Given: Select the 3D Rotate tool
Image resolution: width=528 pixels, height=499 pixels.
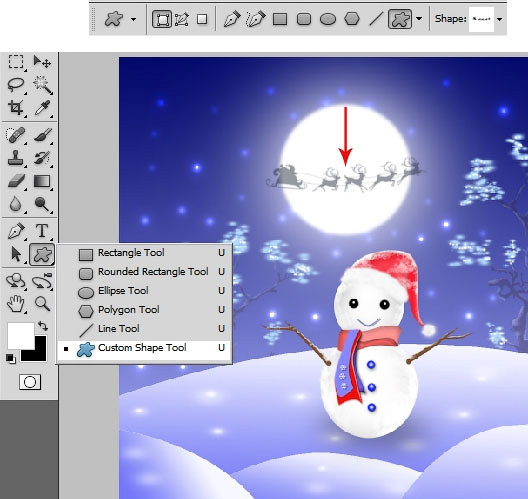Looking at the screenshot, I should click(16, 281).
